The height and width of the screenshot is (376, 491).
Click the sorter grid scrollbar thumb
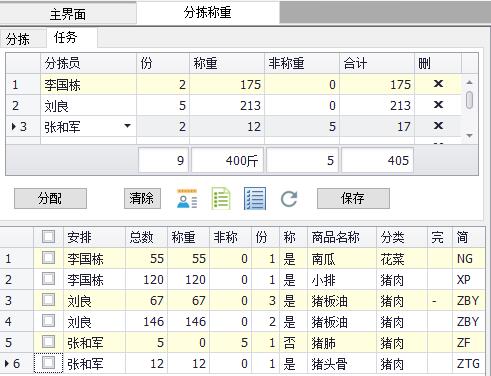pos(469,100)
